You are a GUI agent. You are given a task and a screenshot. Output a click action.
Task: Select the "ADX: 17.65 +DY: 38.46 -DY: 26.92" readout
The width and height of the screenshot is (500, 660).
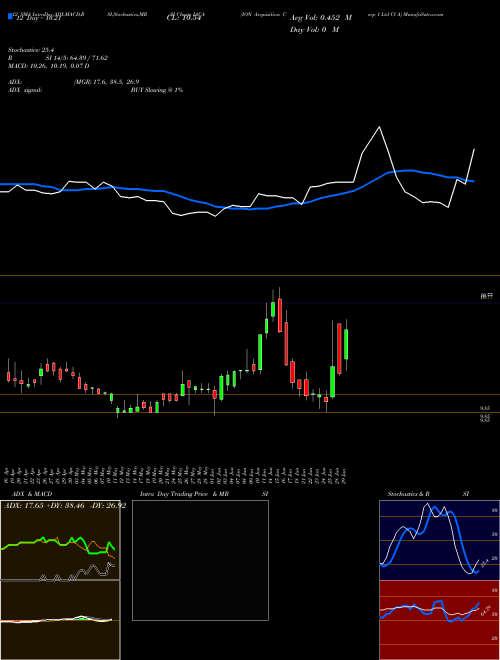click(x=65, y=506)
